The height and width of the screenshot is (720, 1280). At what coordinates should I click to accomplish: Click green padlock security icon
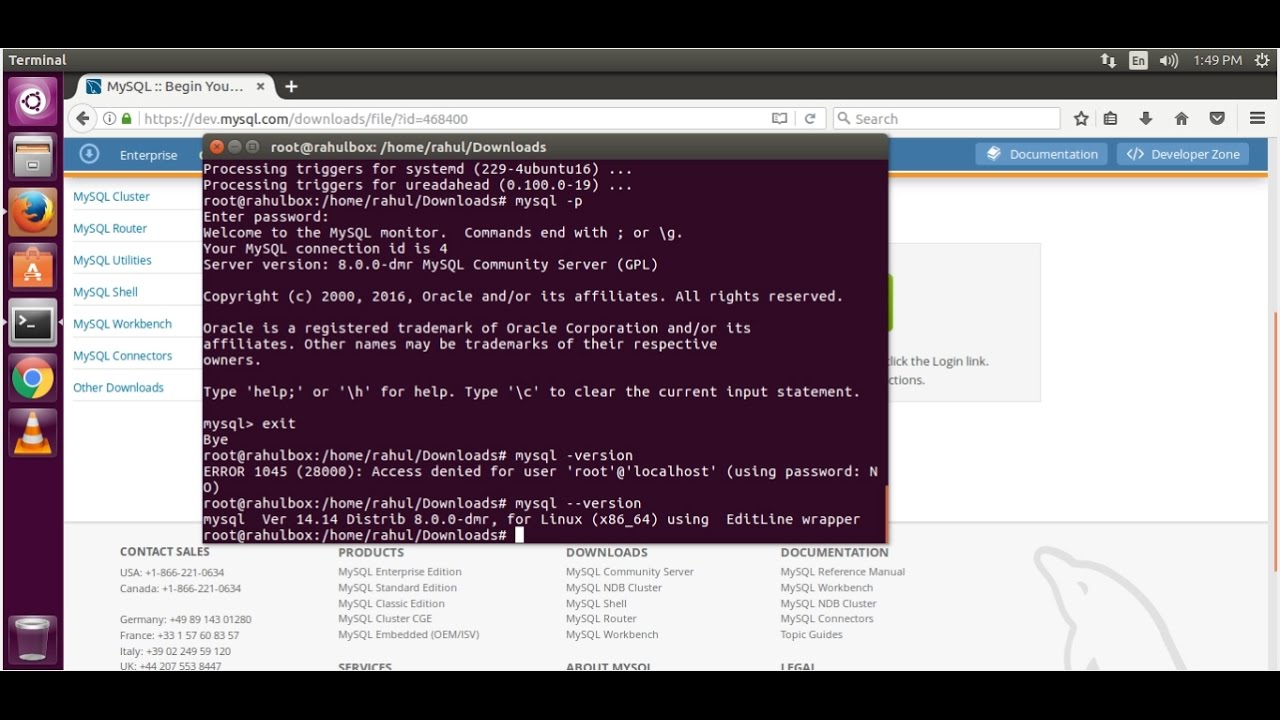point(127,118)
